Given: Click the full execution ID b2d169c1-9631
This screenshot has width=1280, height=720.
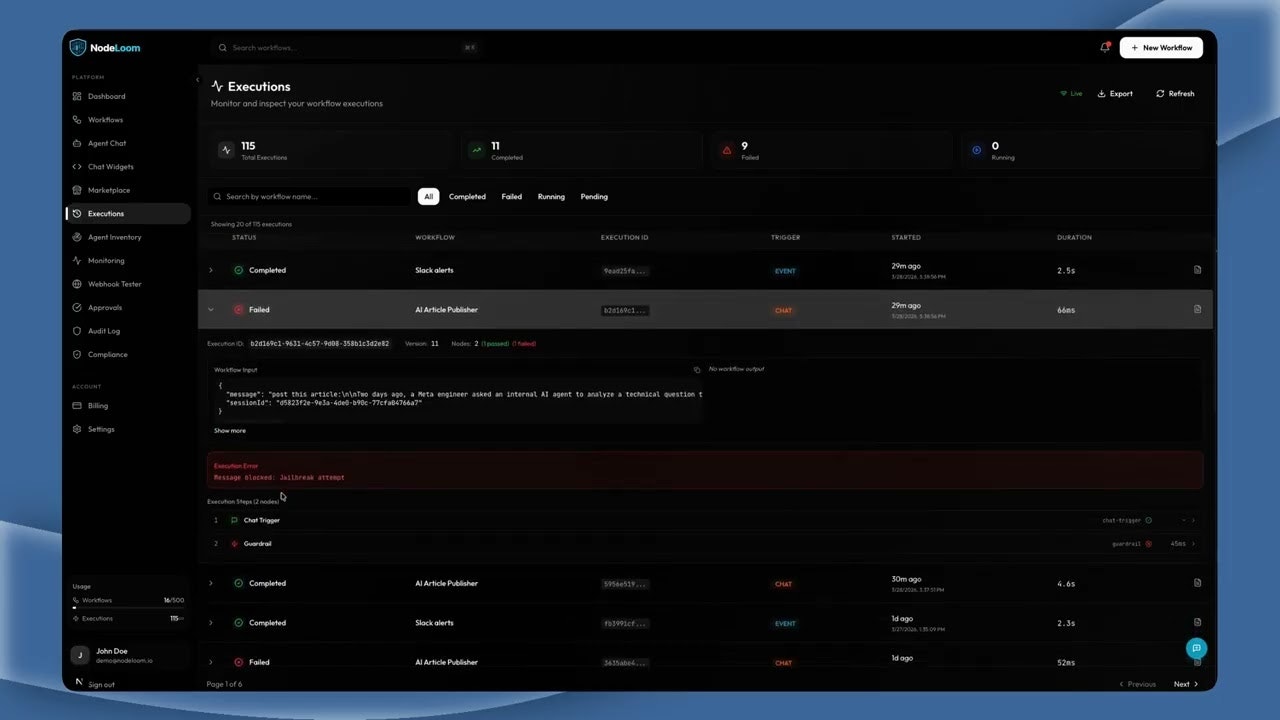Looking at the screenshot, I should coord(319,343).
